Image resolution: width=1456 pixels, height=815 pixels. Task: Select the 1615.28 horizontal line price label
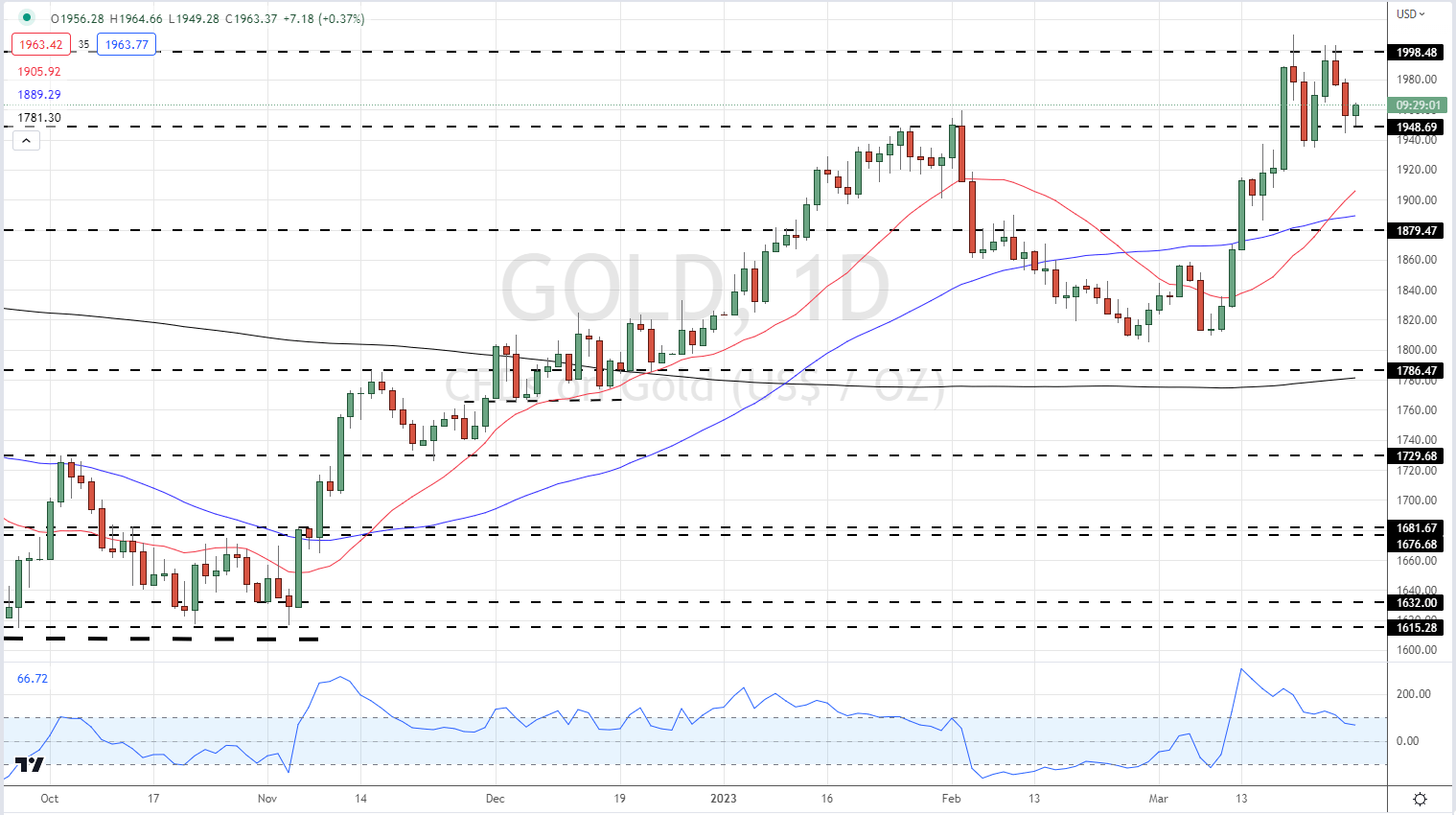click(1417, 628)
